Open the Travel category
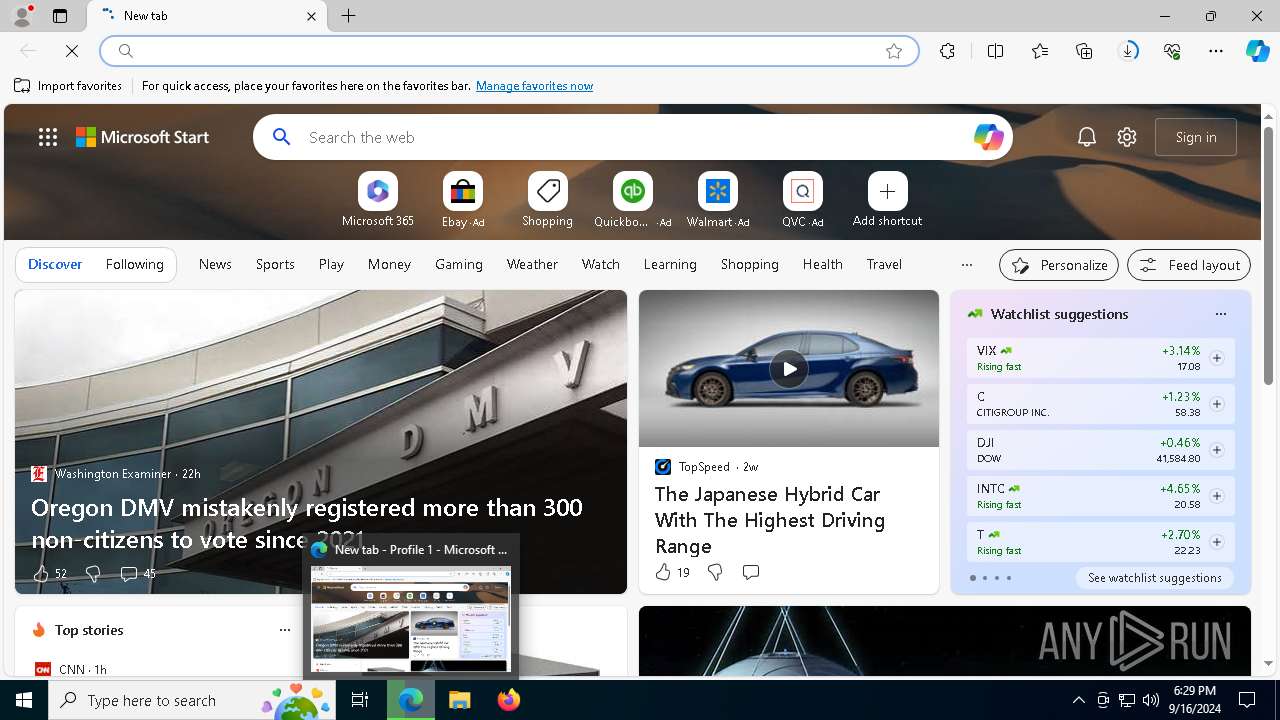 [884, 264]
